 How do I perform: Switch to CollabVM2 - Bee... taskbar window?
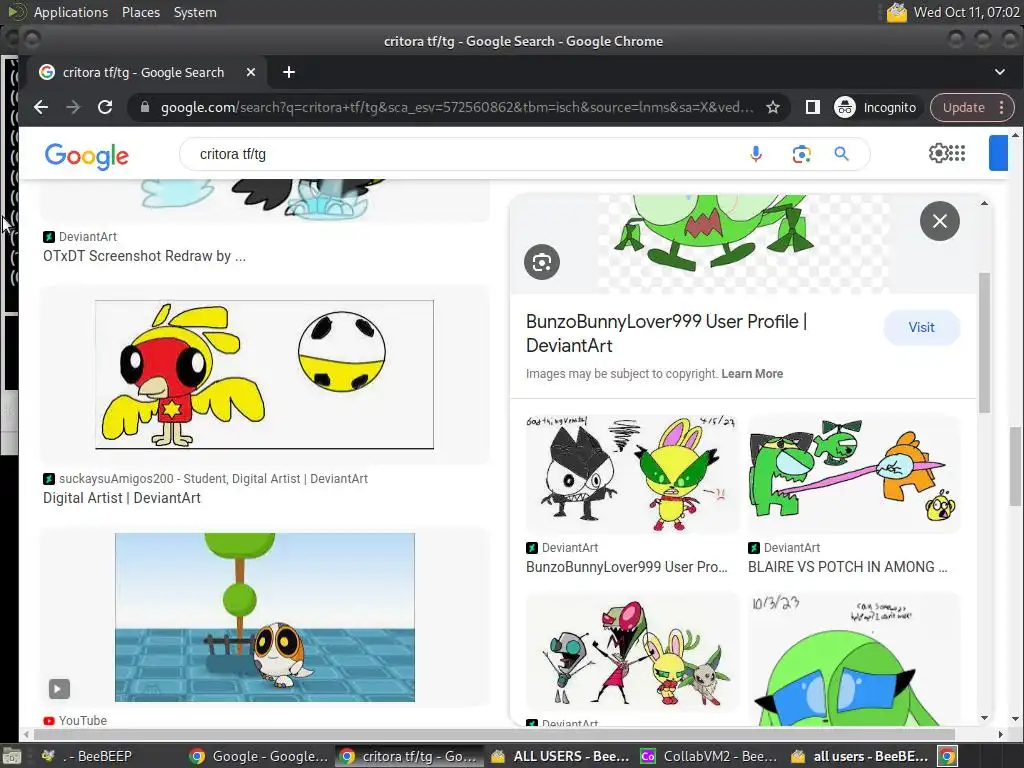pos(709,756)
